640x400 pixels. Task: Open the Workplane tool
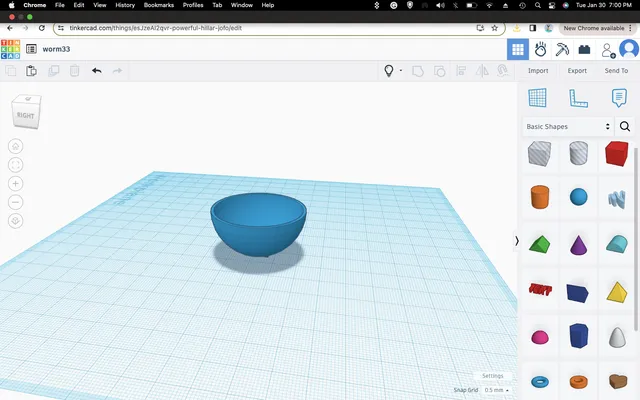537,98
